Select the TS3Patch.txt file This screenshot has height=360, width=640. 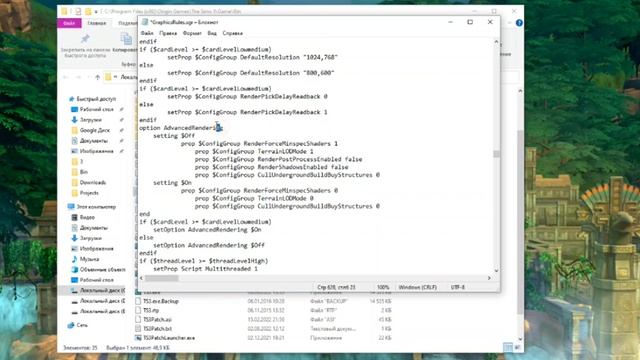[157, 329]
